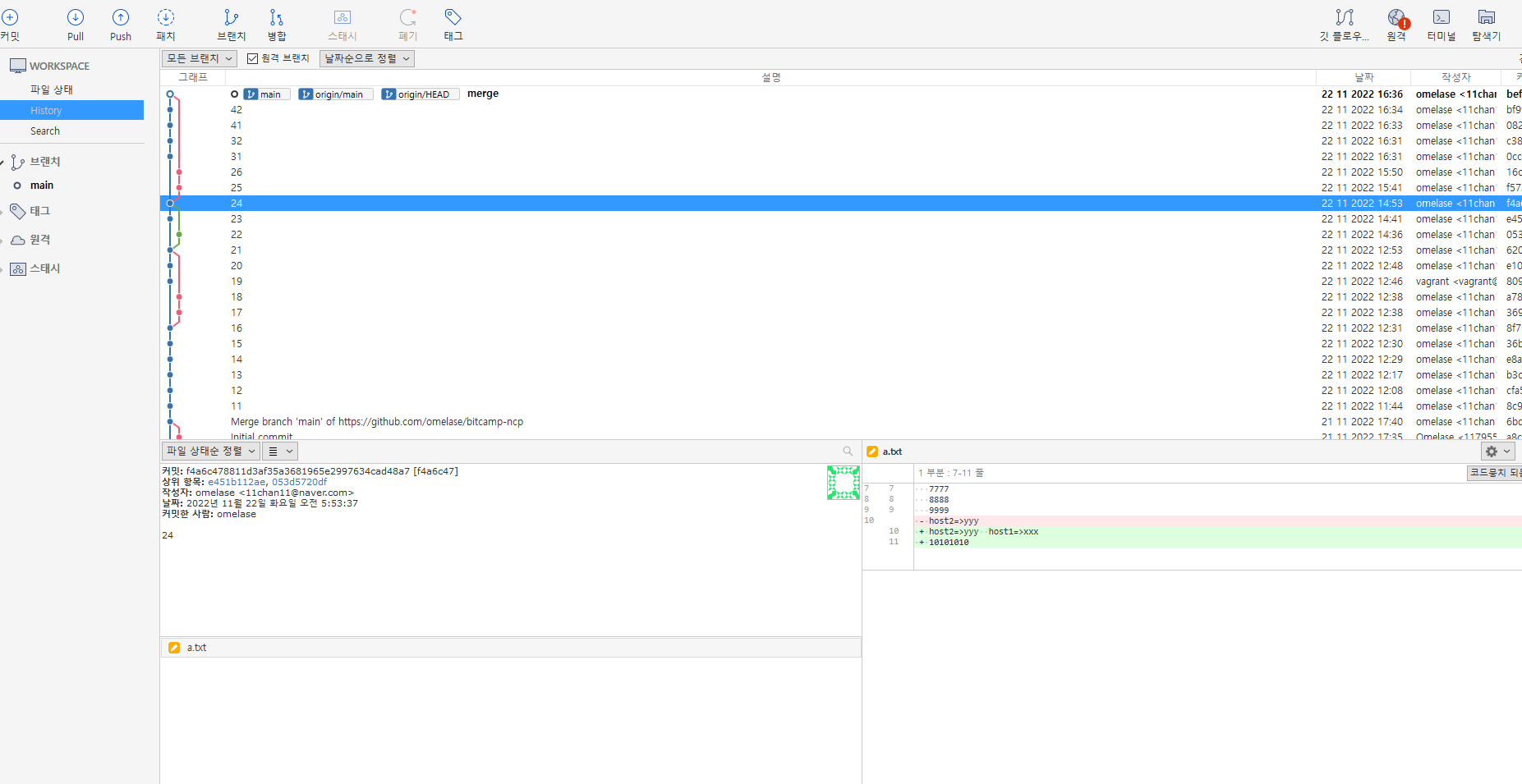Image resolution: width=1522 pixels, height=784 pixels.
Task: Click the Date (날짜) column header
Action: coord(1363,77)
